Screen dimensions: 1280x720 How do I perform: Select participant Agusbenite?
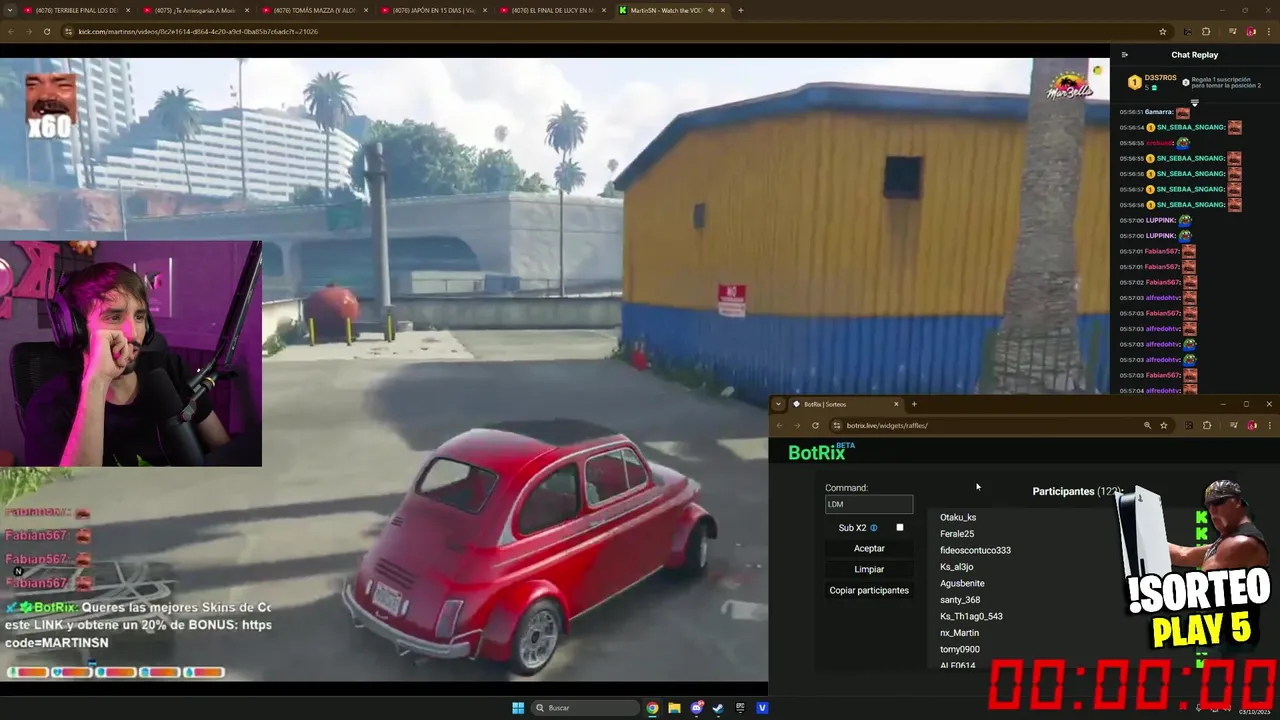tap(962, 583)
